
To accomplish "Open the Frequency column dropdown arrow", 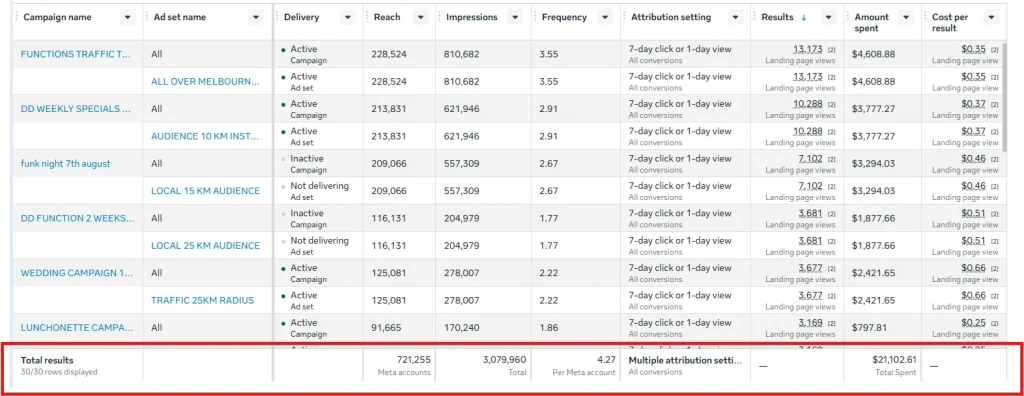I will [605, 18].
